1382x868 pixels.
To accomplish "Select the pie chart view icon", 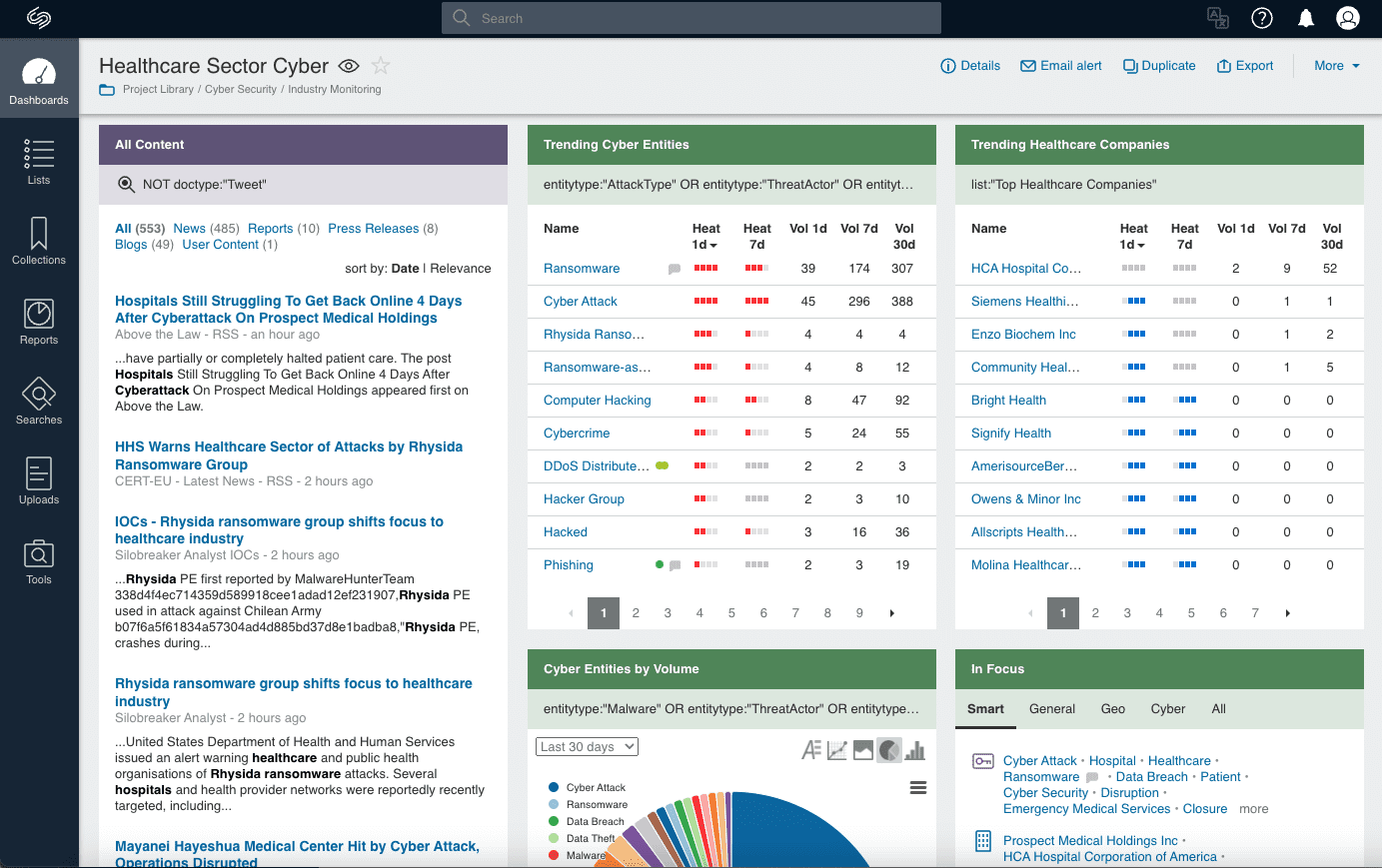I will pos(889,750).
